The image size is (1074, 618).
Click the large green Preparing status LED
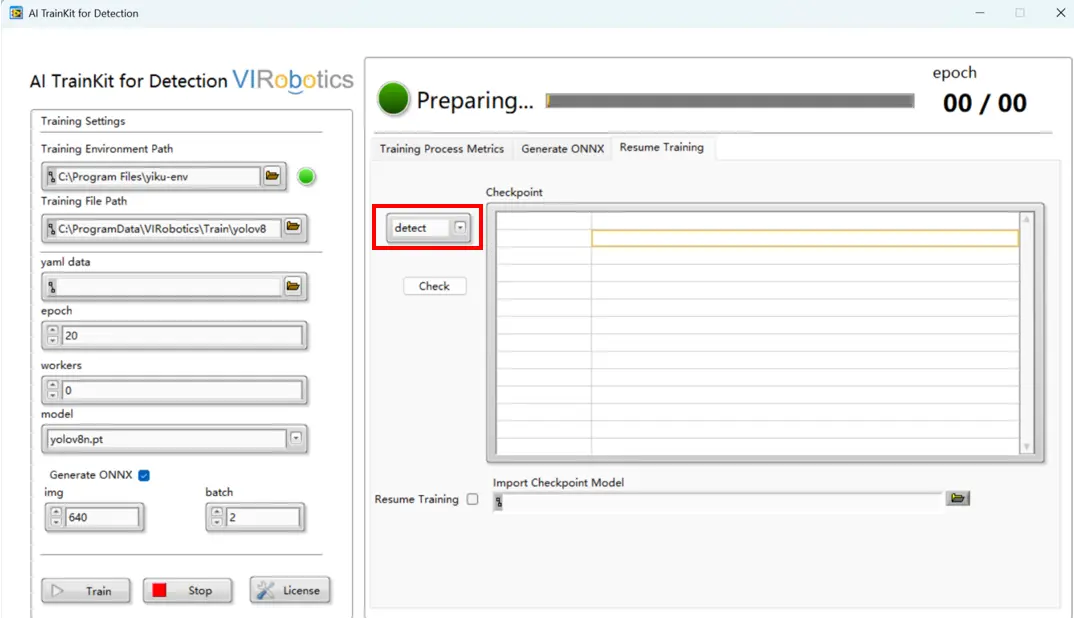click(x=394, y=100)
